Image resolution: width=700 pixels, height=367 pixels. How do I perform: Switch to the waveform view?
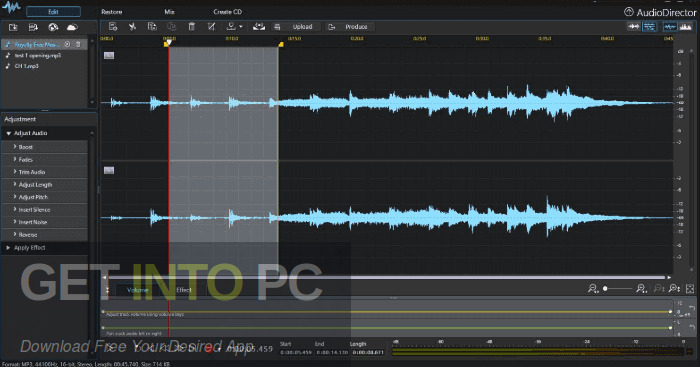click(670, 27)
